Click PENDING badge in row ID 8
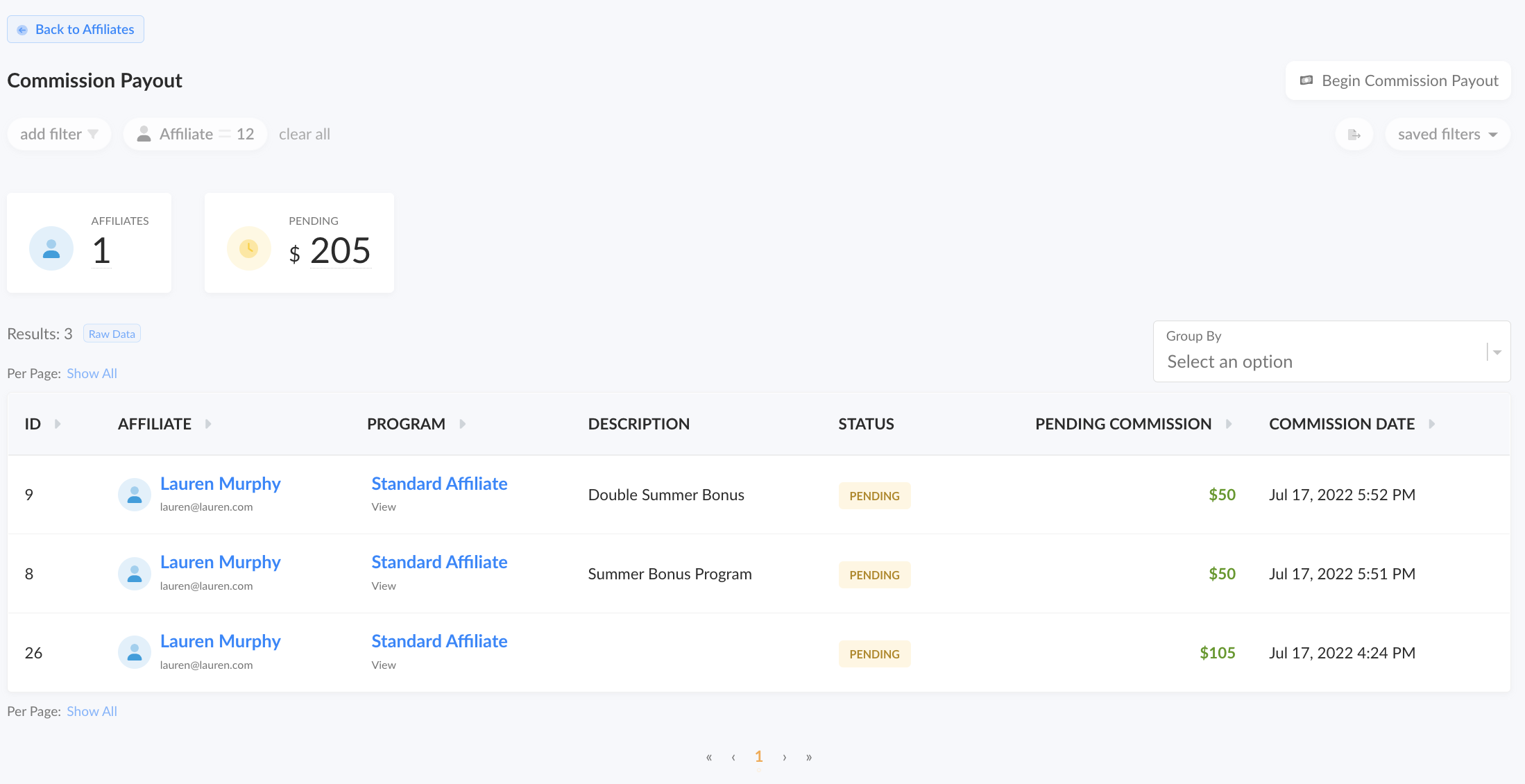This screenshot has width=1525, height=784. pos(874,574)
